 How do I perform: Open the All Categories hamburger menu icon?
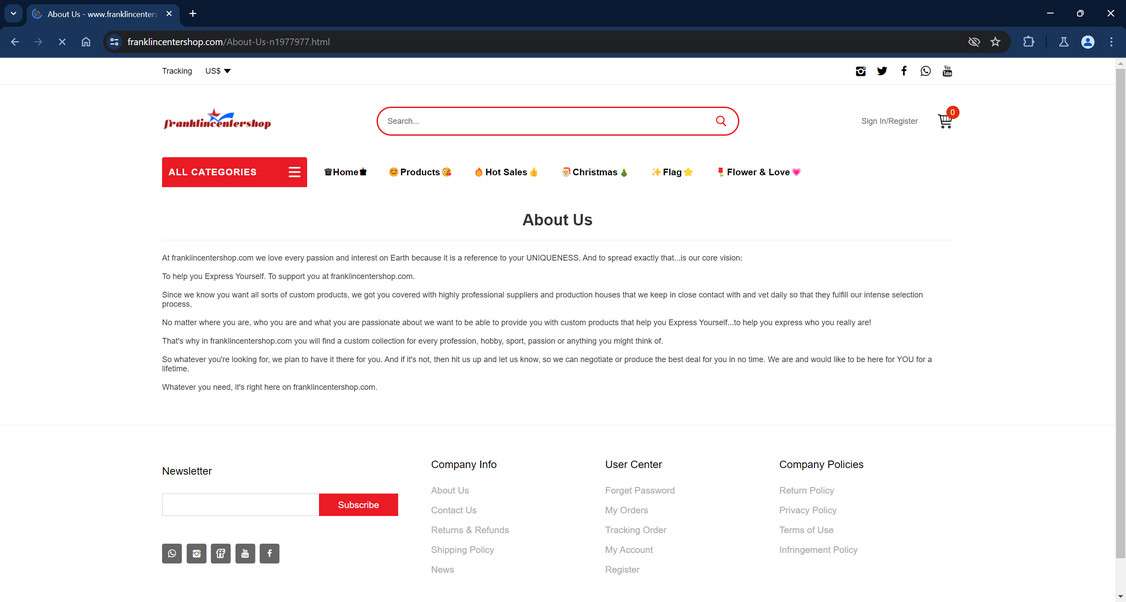coord(294,172)
